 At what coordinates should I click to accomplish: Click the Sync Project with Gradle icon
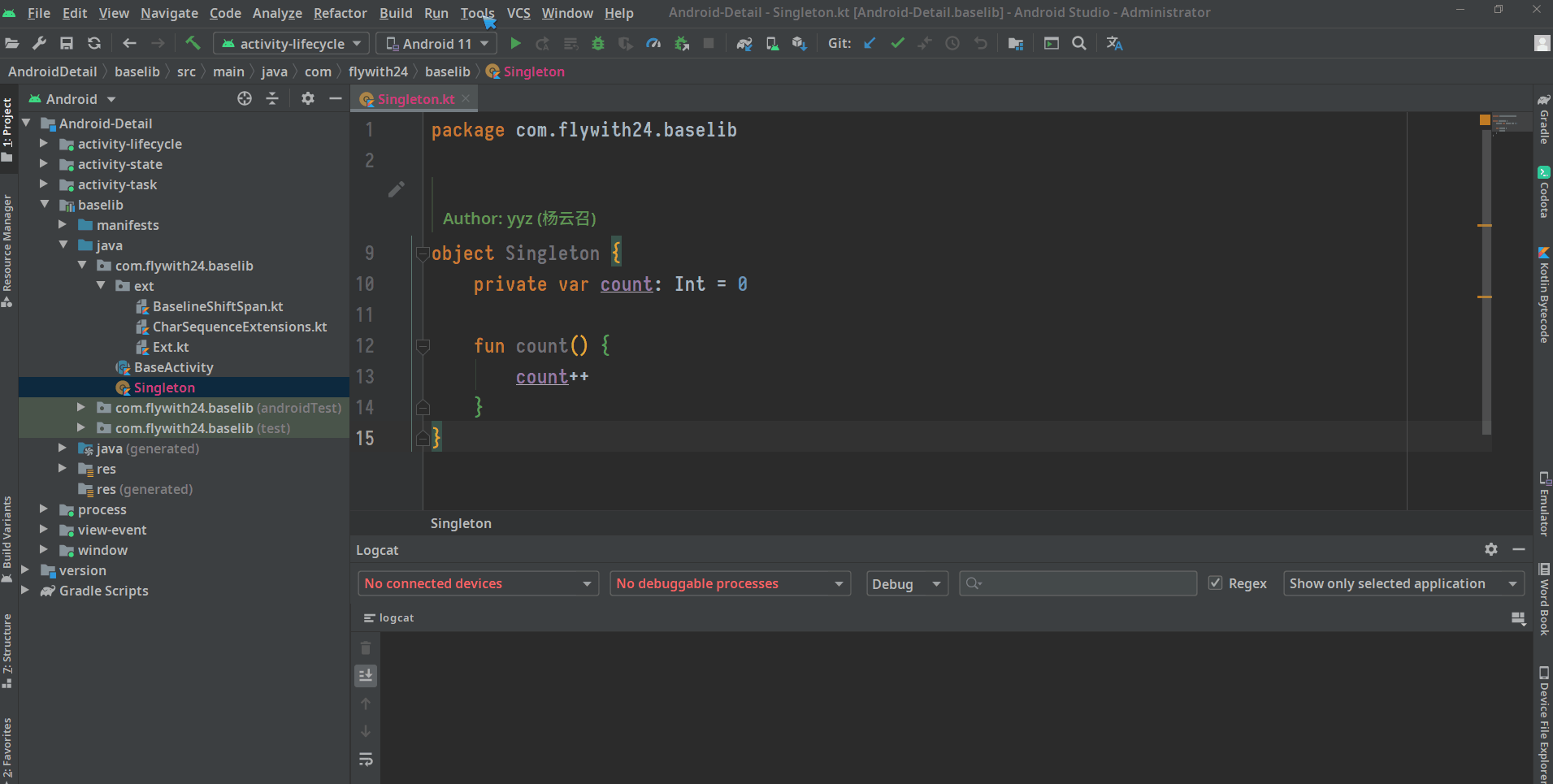[744, 44]
